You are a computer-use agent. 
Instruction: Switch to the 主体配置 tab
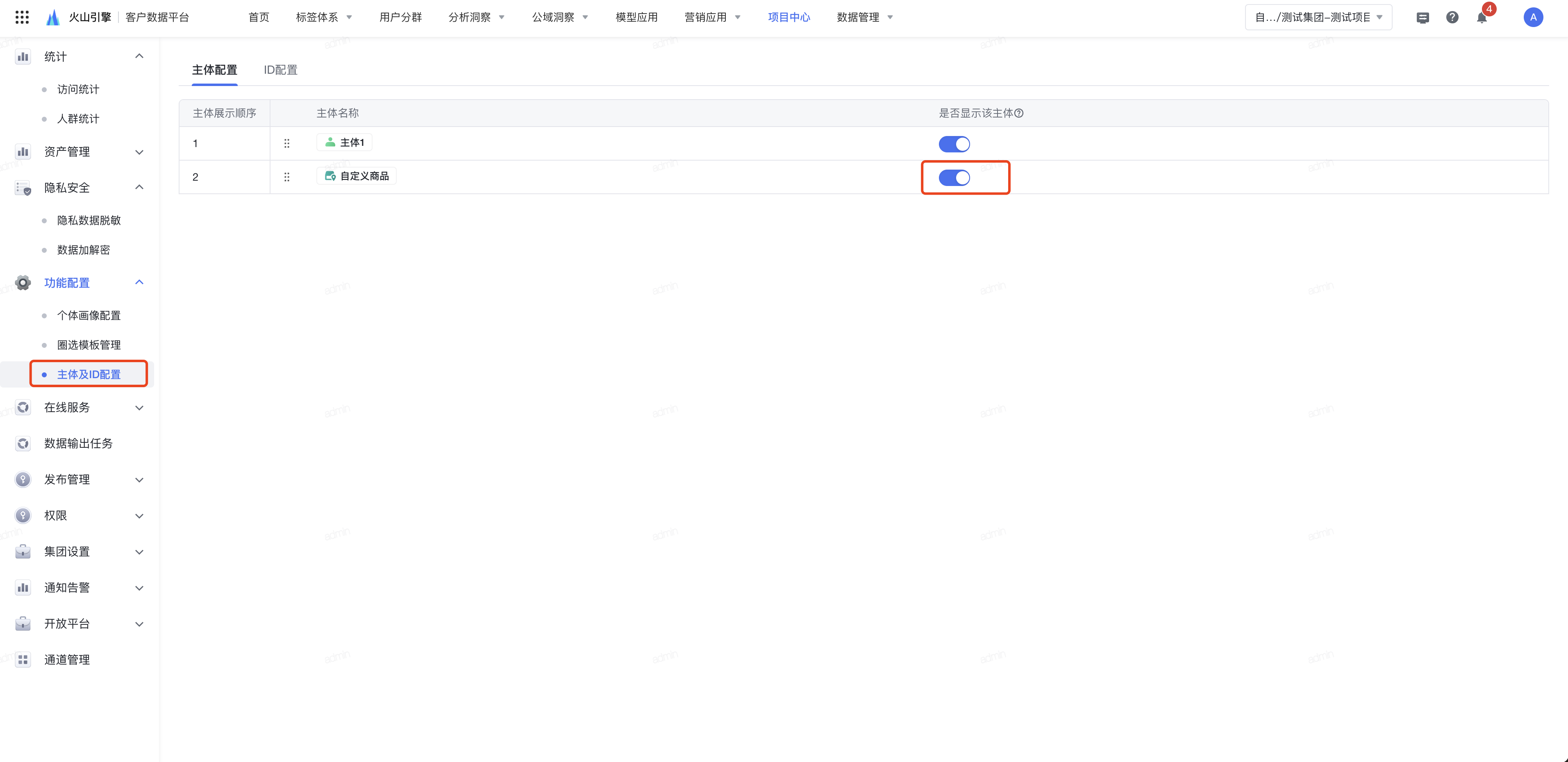coord(214,70)
